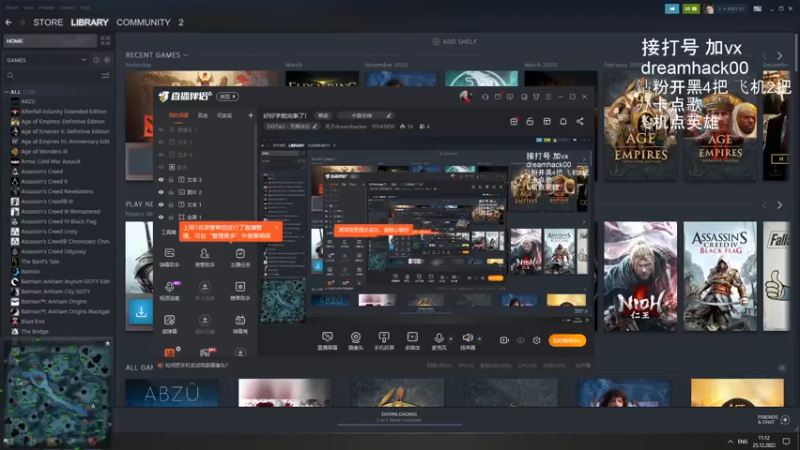
Task: Click orange start streaming button
Action: [x=567, y=340]
